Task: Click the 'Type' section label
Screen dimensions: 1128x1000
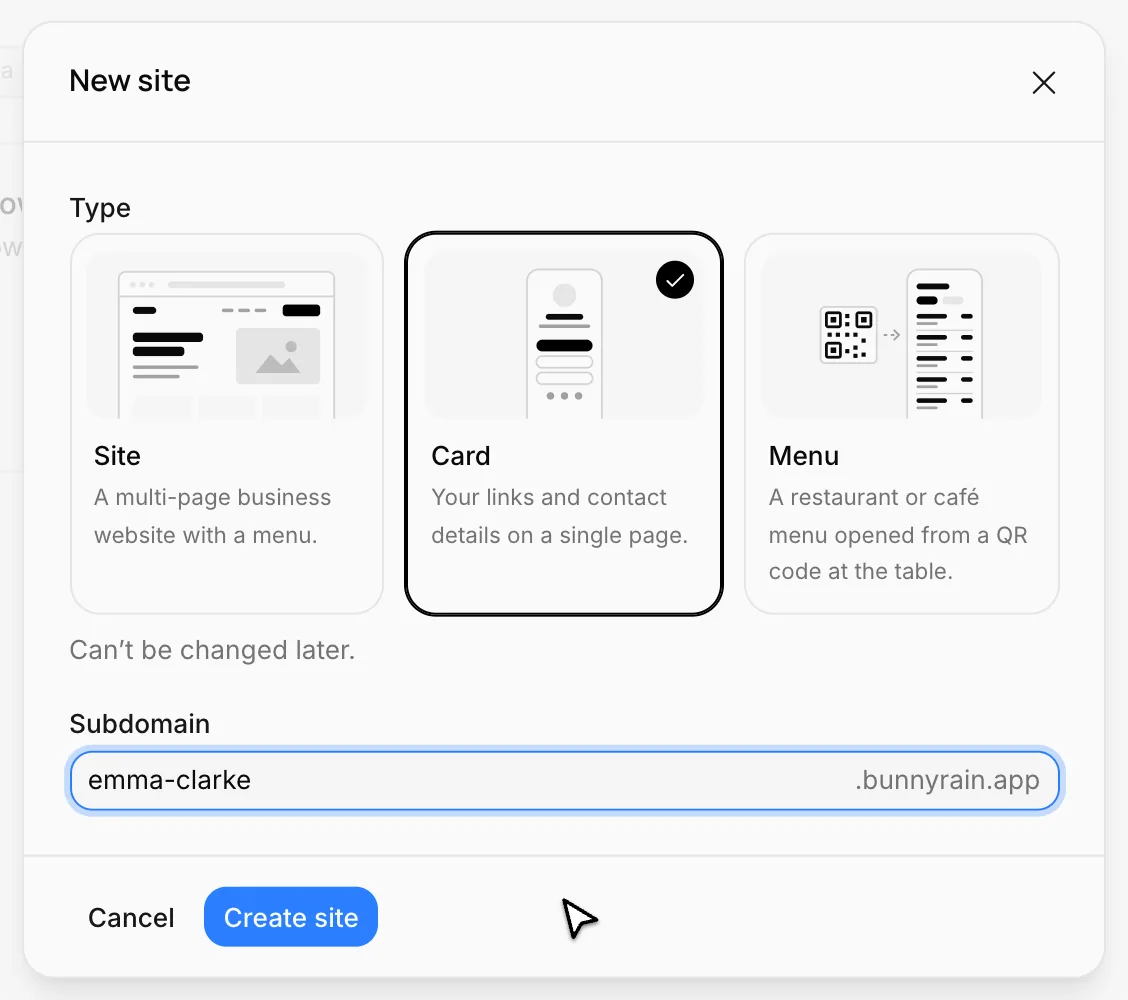Action: pyautogui.click(x=100, y=209)
